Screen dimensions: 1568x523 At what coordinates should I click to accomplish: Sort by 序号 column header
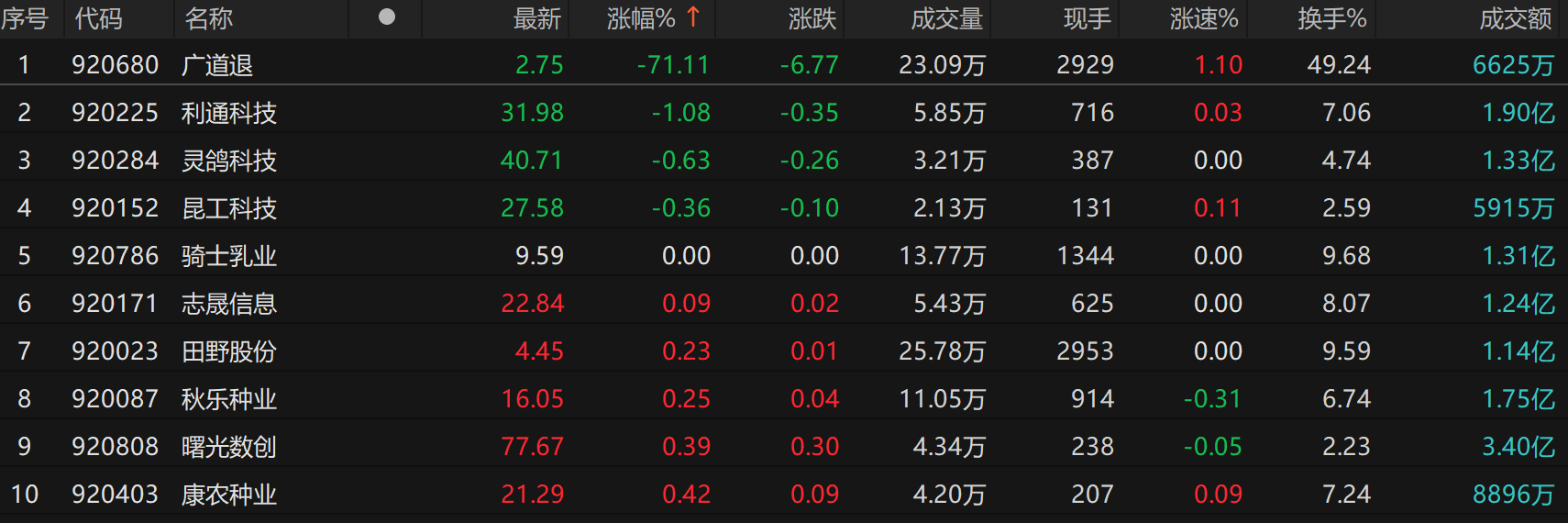[25, 18]
